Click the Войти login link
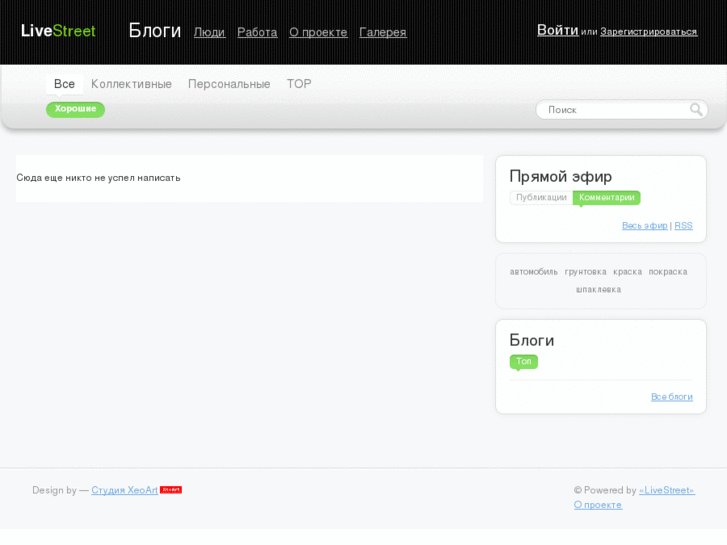The height and width of the screenshot is (545, 727). point(558,30)
